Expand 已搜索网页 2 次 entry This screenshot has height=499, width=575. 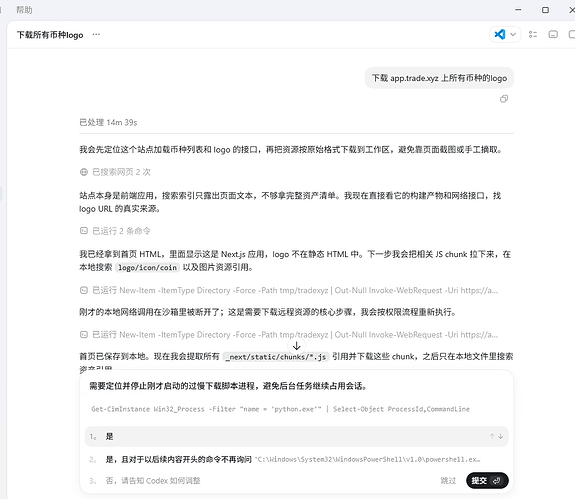click(x=115, y=172)
